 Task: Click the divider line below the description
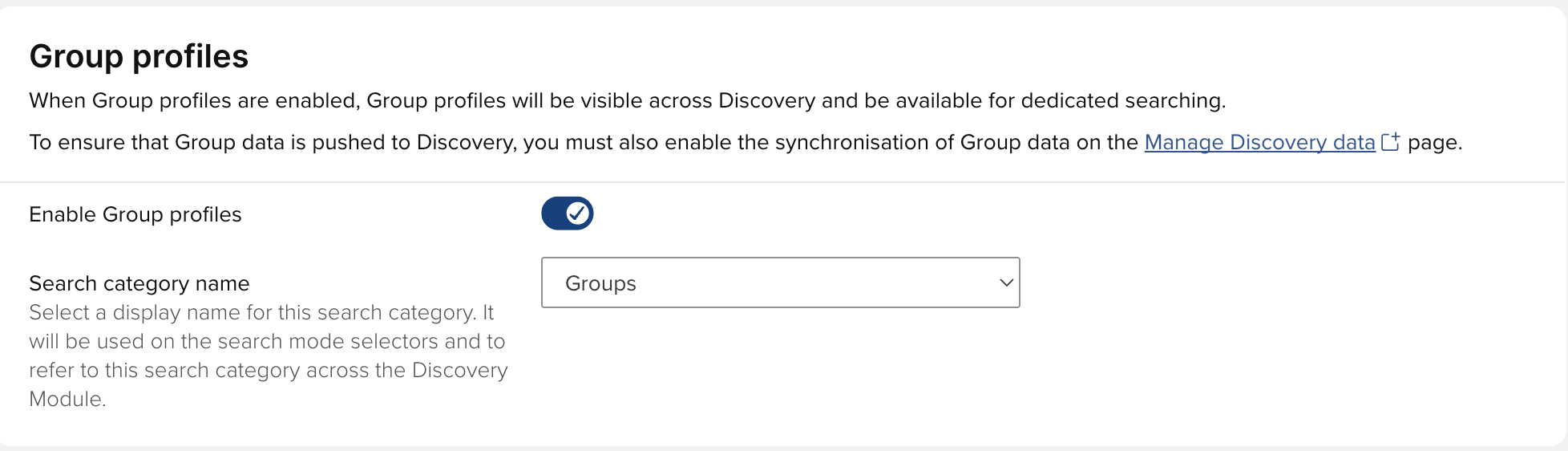(782, 182)
